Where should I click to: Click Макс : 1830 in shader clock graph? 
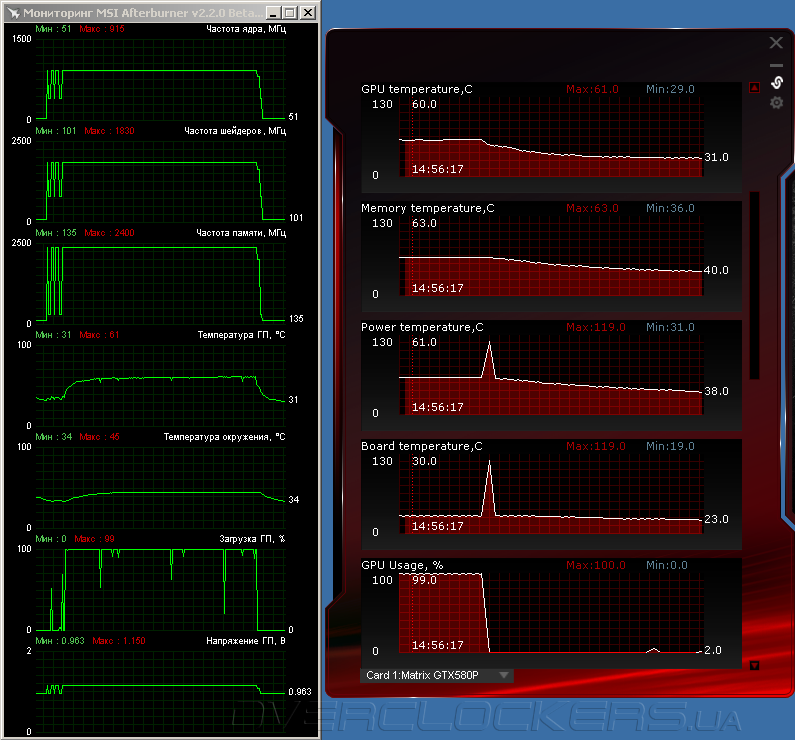(x=109, y=131)
